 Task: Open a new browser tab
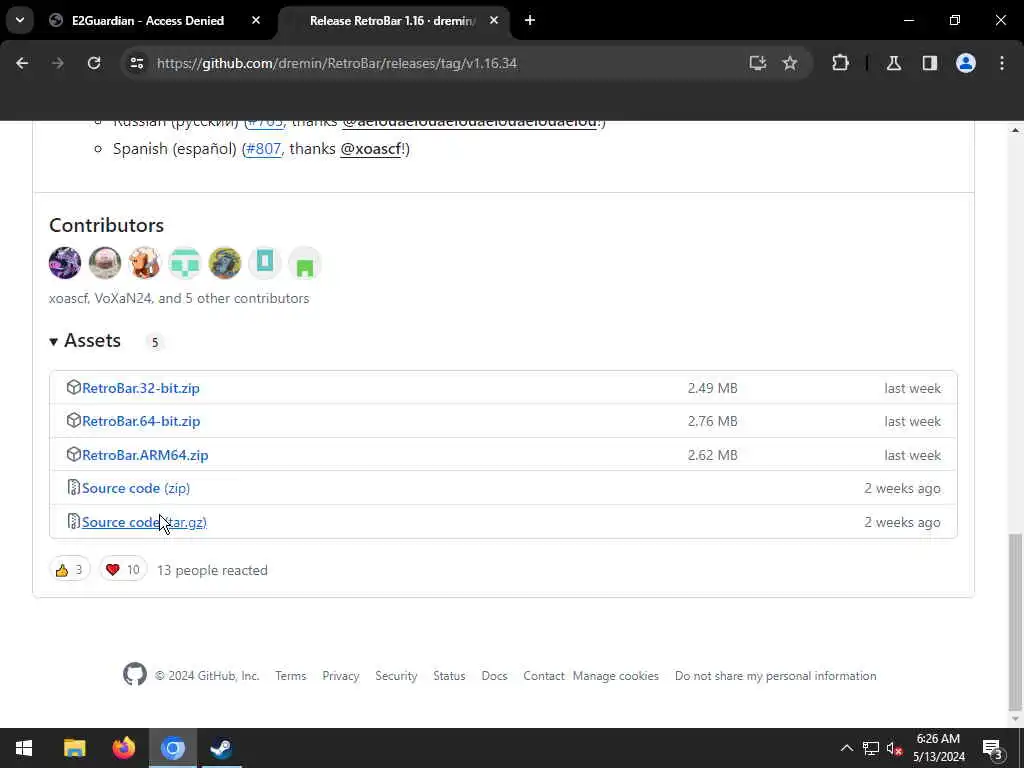[530, 20]
